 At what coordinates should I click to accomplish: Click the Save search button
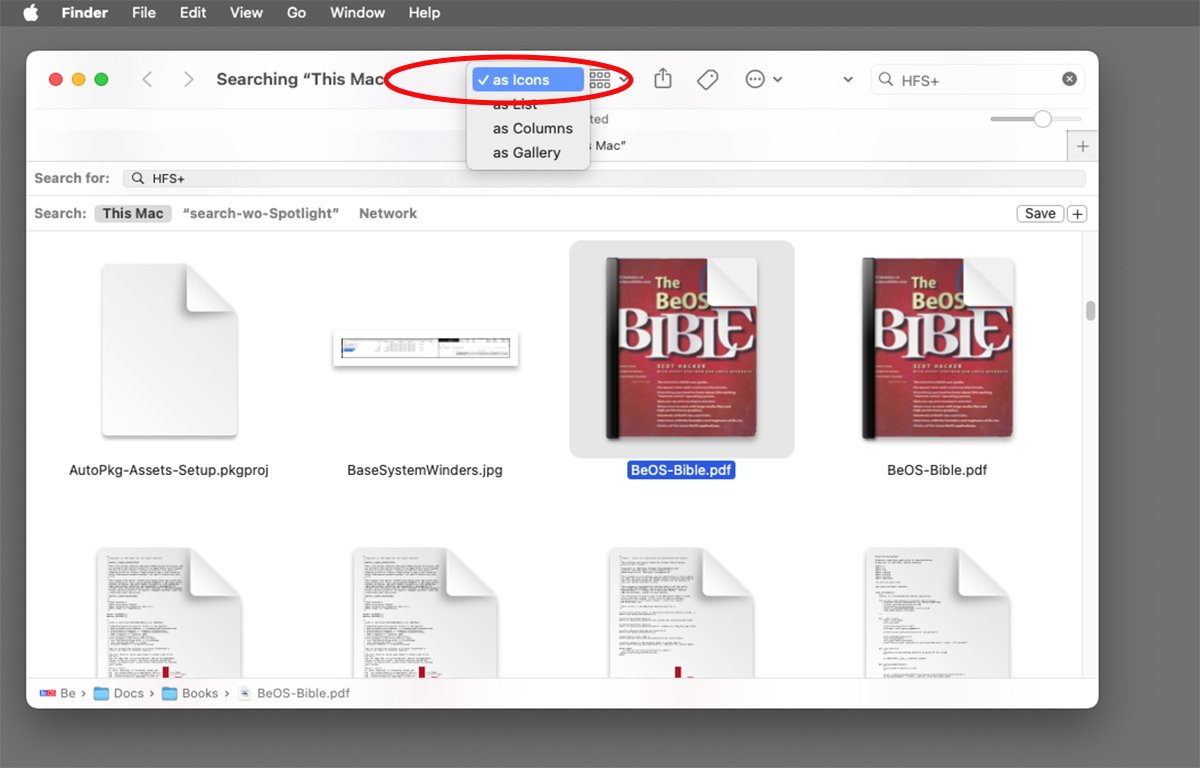click(x=1040, y=214)
